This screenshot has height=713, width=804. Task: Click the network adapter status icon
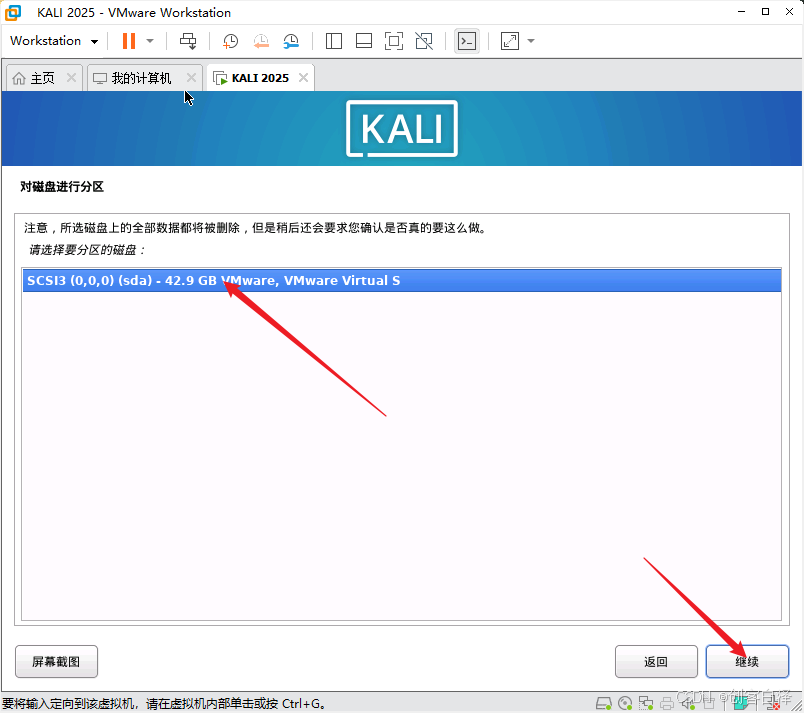(x=646, y=703)
